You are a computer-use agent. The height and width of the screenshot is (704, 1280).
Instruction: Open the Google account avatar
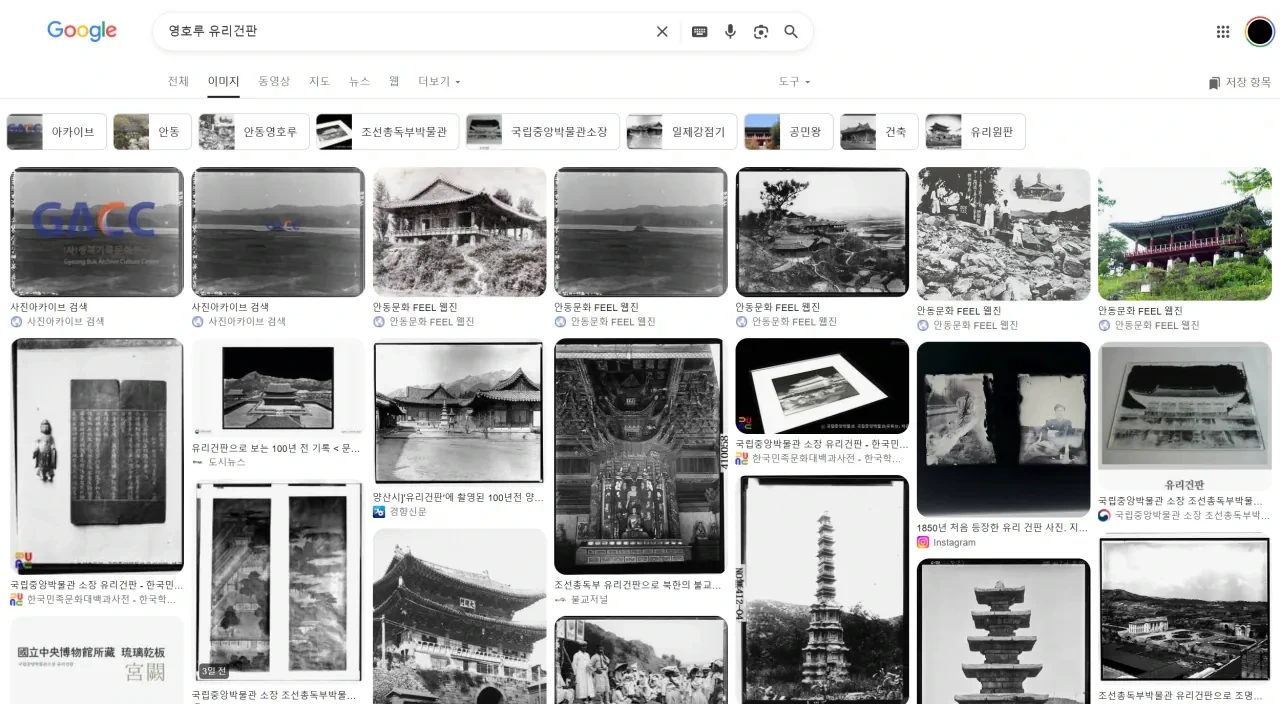pyautogui.click(x=1259, y=32)
